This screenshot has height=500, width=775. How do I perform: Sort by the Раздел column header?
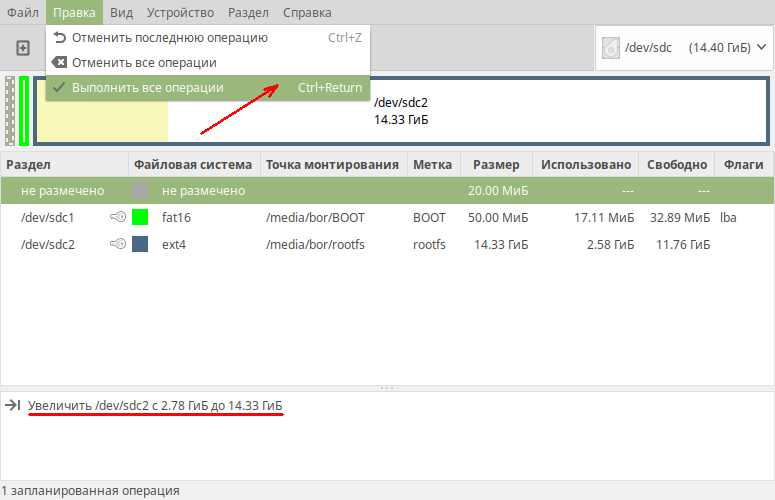[64, 165]
